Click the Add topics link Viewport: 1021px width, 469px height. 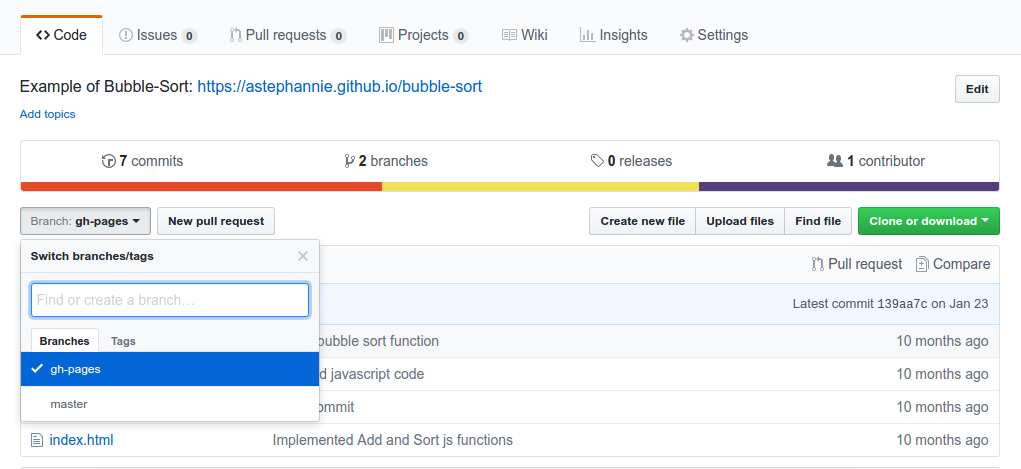tap(48, 114)
